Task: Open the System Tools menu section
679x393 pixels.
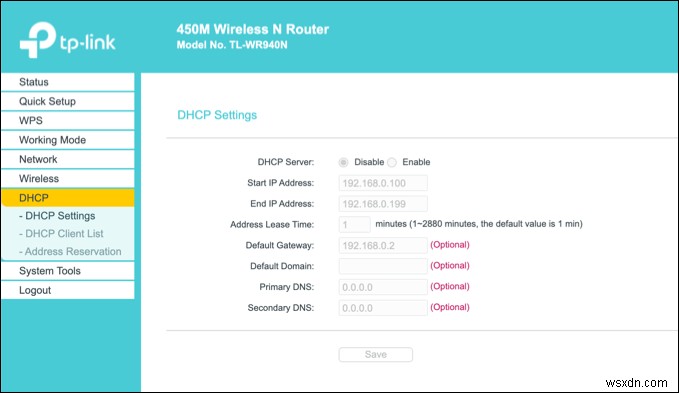Action: [68, 271]
